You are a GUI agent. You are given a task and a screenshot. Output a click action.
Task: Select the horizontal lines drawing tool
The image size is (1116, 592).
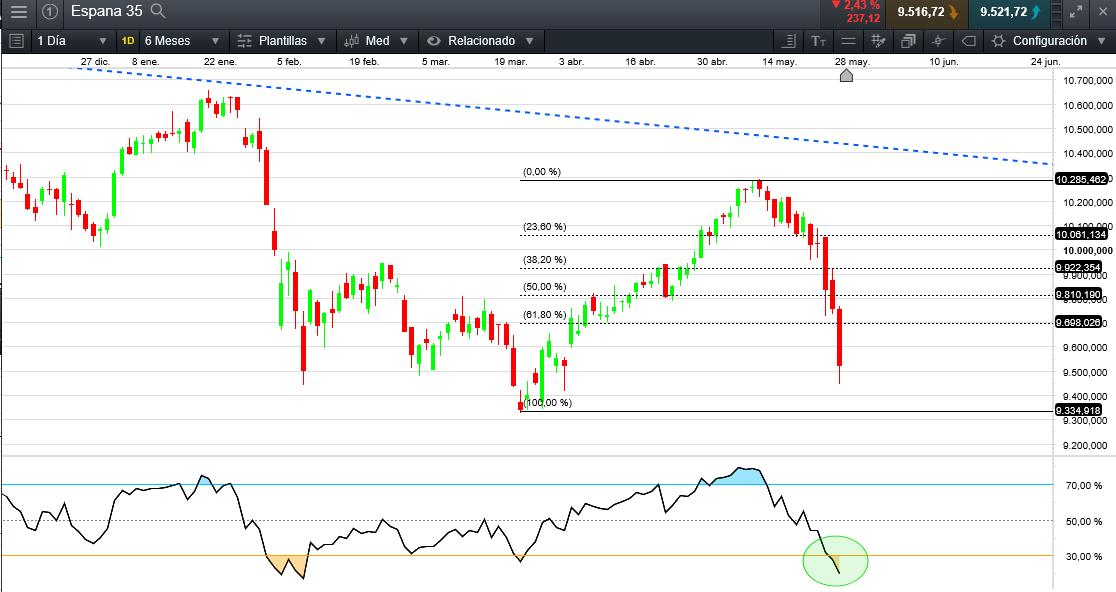(x=848, y=41)
